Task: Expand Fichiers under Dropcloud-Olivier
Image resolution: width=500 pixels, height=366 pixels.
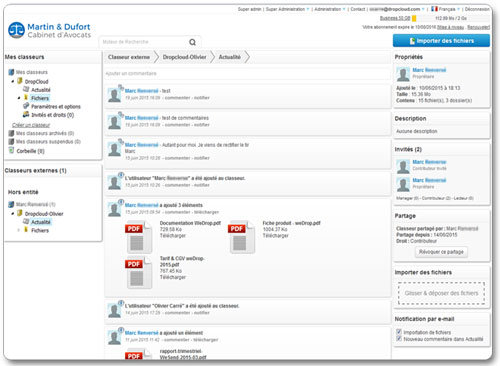Action: [19, 230]
